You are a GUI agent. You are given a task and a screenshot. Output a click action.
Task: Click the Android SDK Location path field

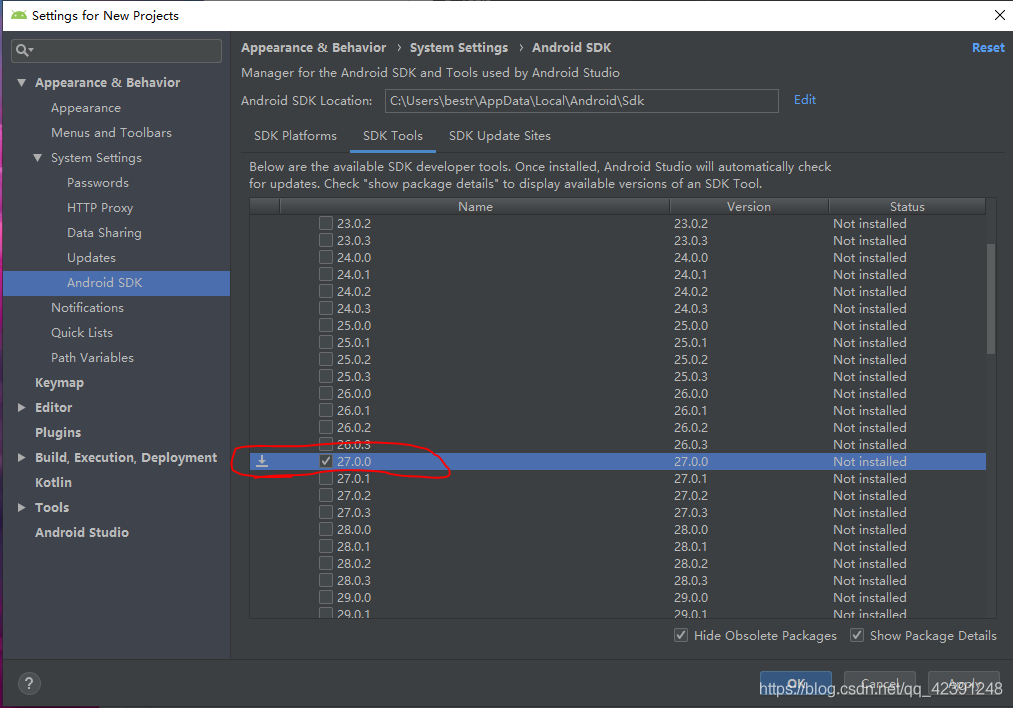pyautogui.click(x=582, y=100)
